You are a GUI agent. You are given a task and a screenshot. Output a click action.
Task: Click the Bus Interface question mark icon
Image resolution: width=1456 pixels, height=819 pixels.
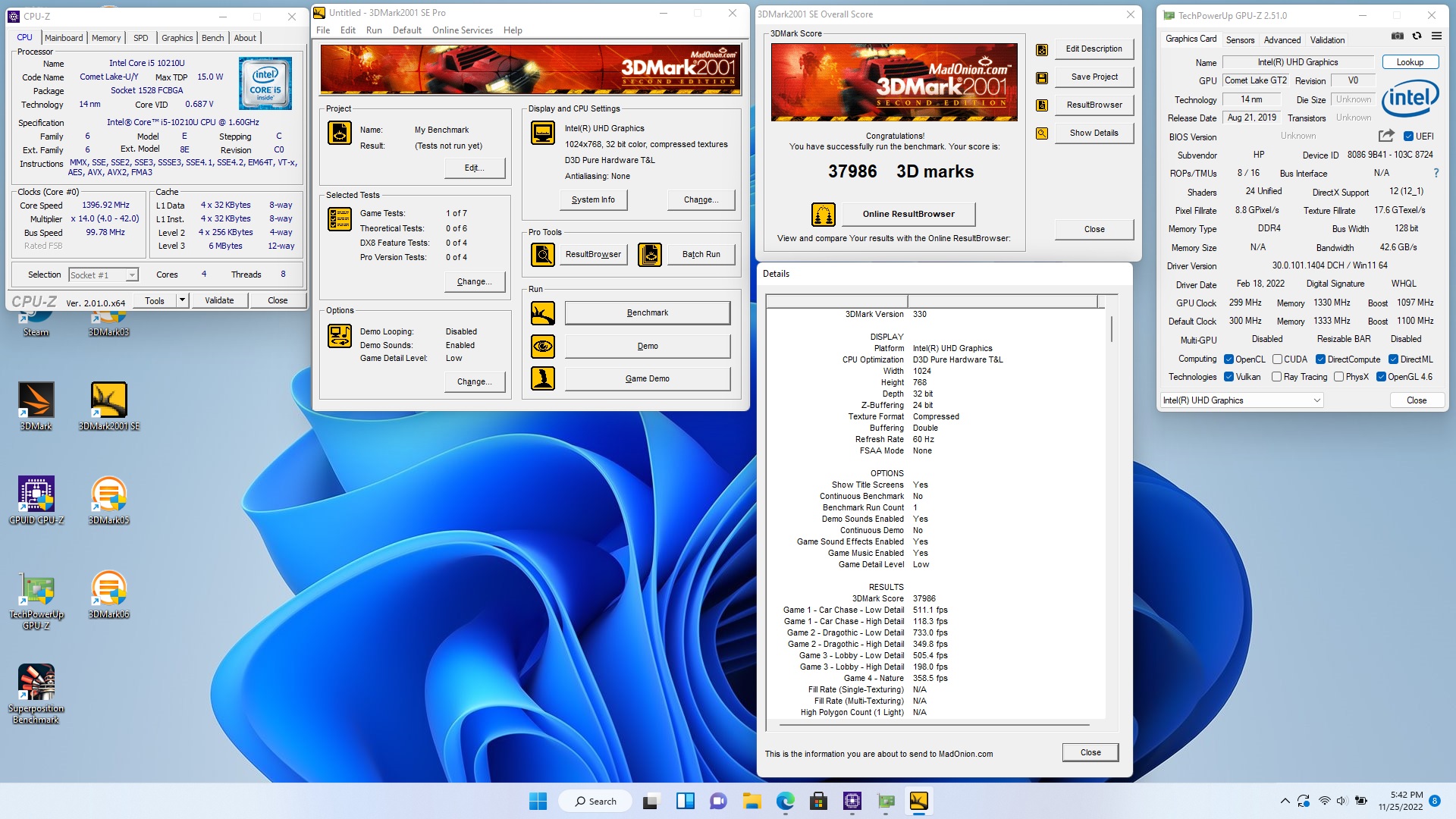tap(1436, 173)
